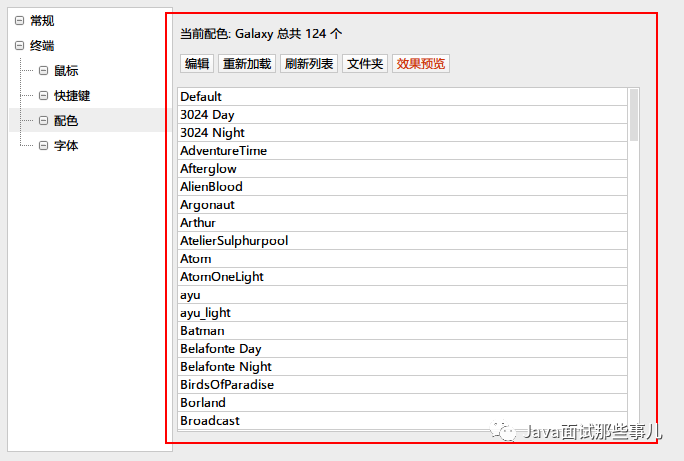Open the 字体 settings page
This screenshot has height=461, width=684.
[66, 145]
